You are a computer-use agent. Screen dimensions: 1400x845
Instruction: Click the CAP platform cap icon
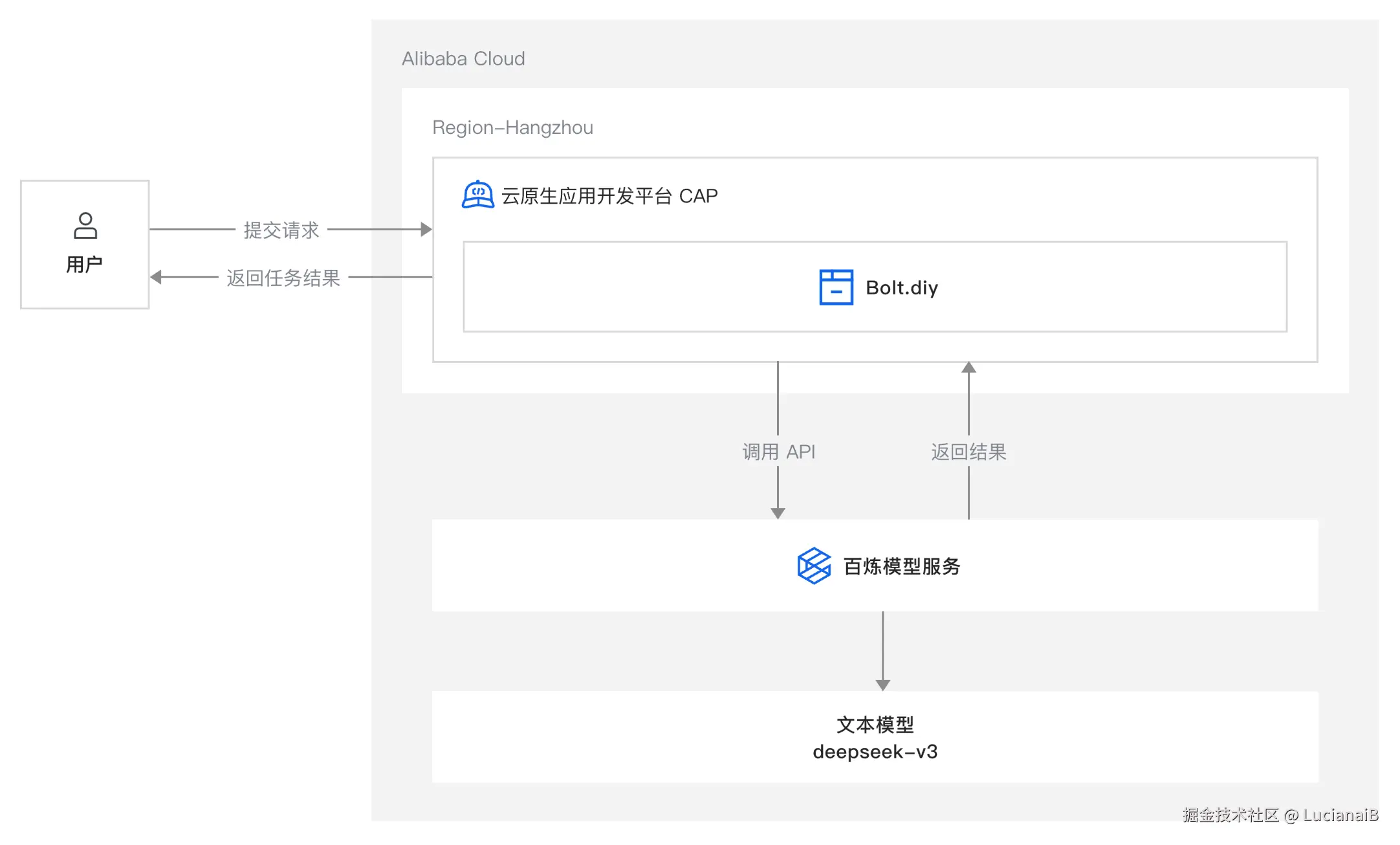[477, 195]
